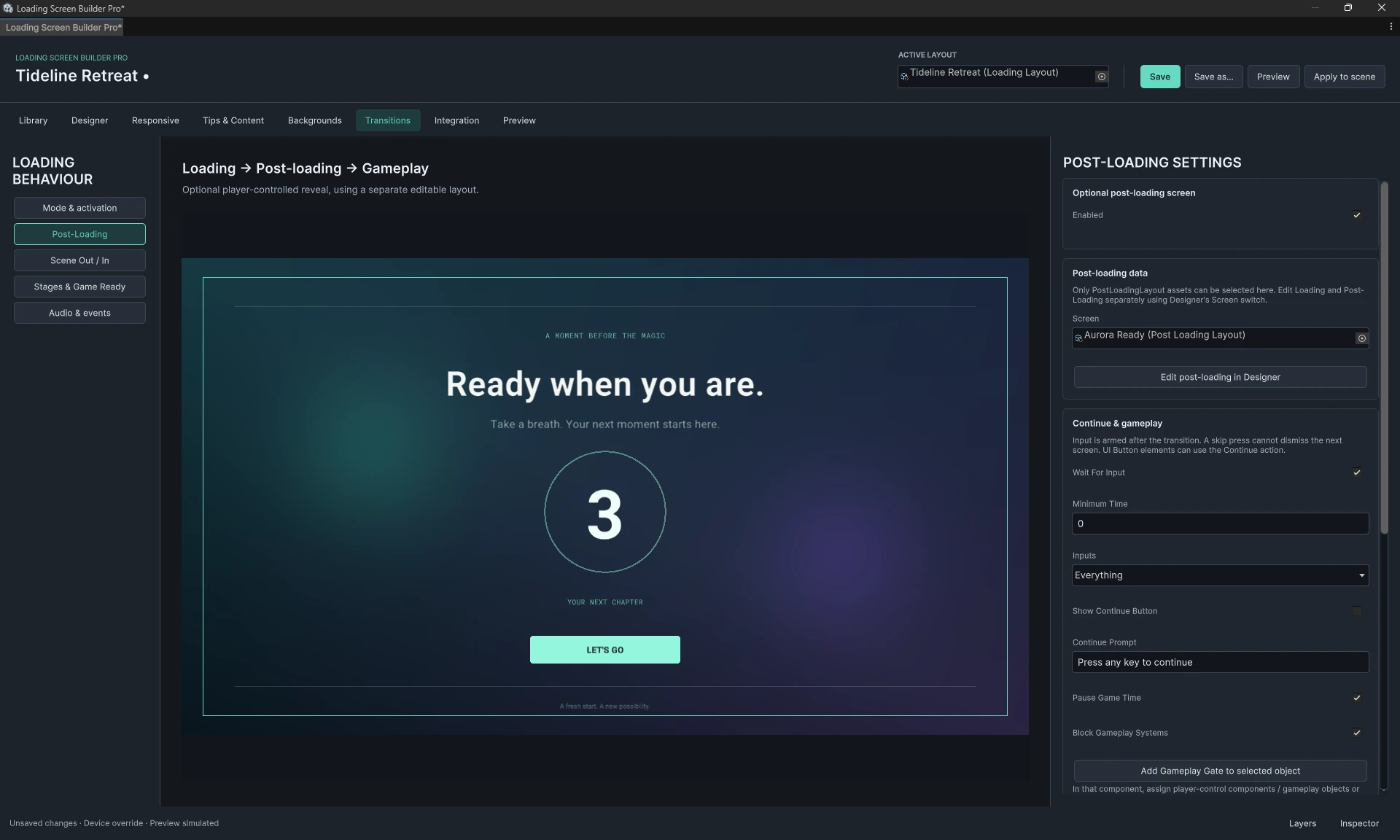Select the Transitions tab
1400x840 pixels.
(x=388, y=120)
